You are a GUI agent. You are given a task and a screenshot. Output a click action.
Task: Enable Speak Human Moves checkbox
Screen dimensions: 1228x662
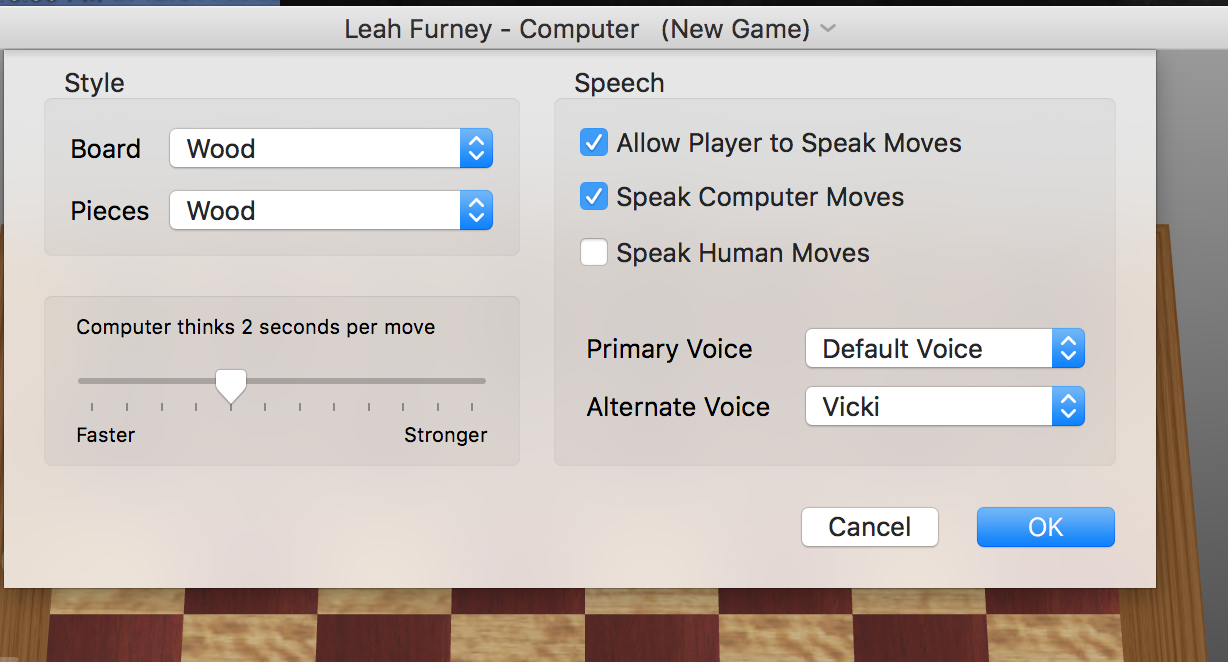click(594, 253)
